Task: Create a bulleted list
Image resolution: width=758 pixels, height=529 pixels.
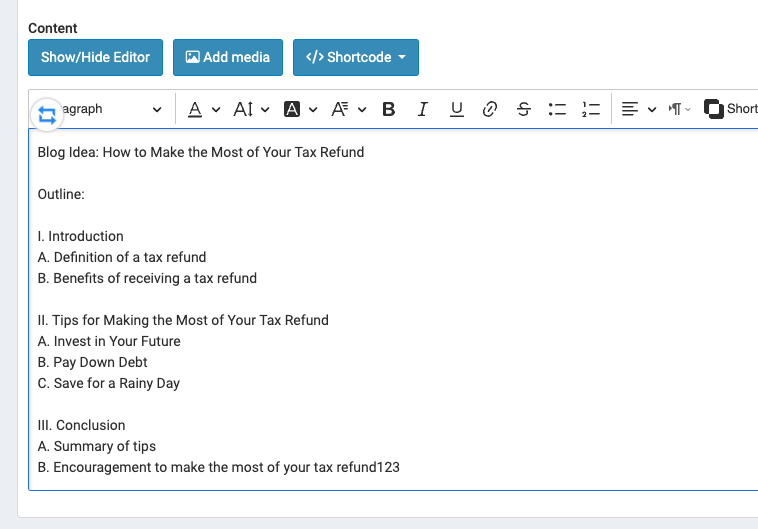Action: tap(557, 109)
